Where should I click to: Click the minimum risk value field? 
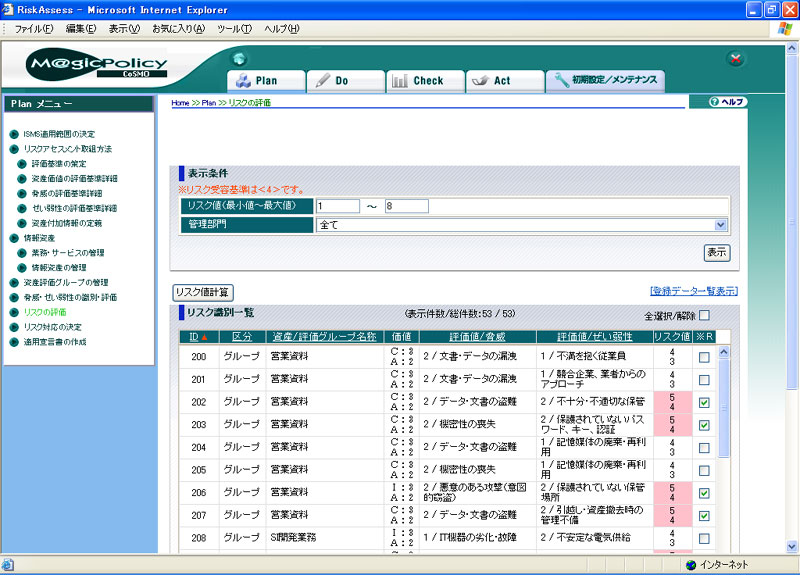coord(338,206)
